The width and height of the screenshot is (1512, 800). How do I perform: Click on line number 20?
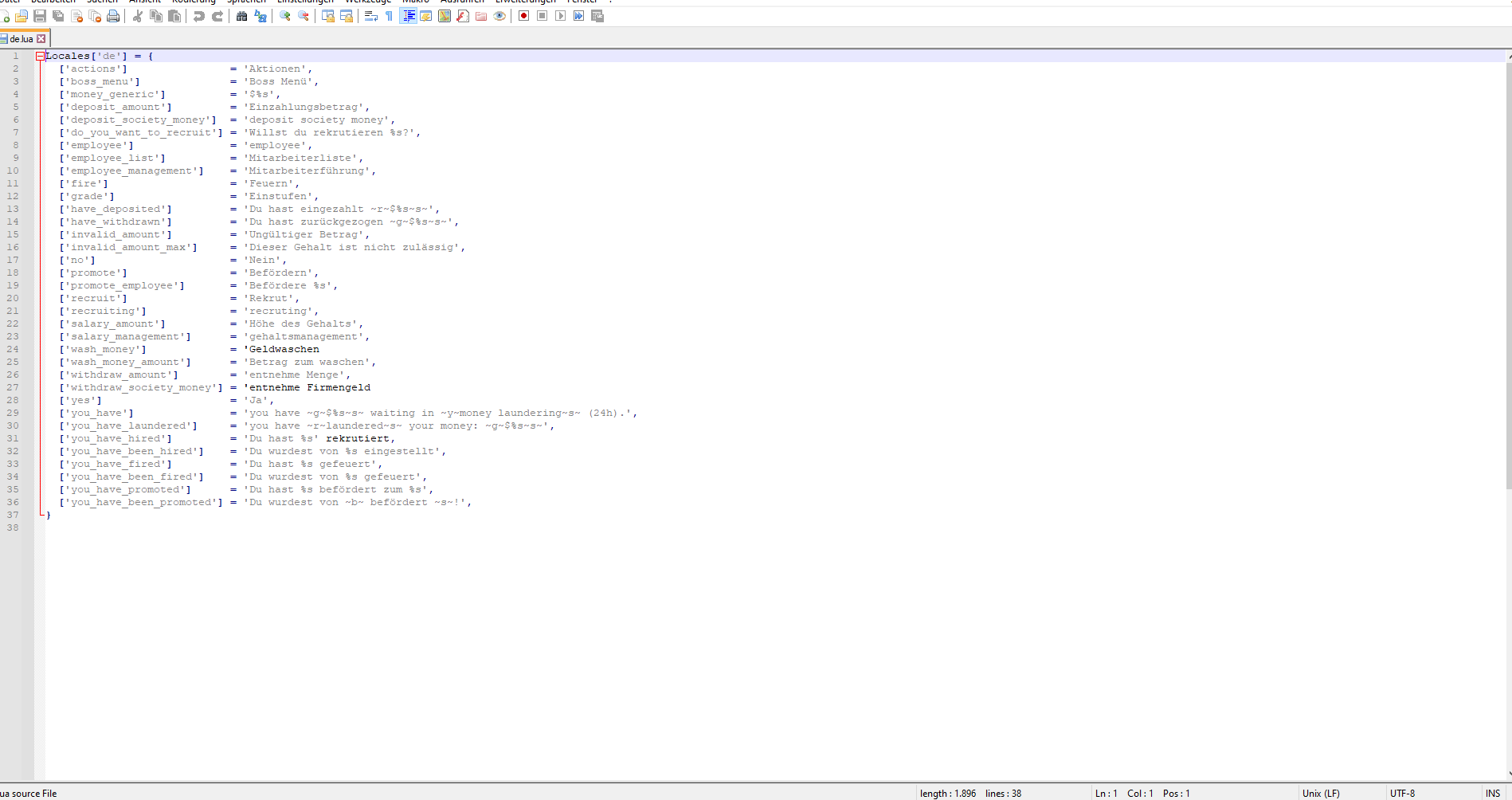[x=13, y=298]
